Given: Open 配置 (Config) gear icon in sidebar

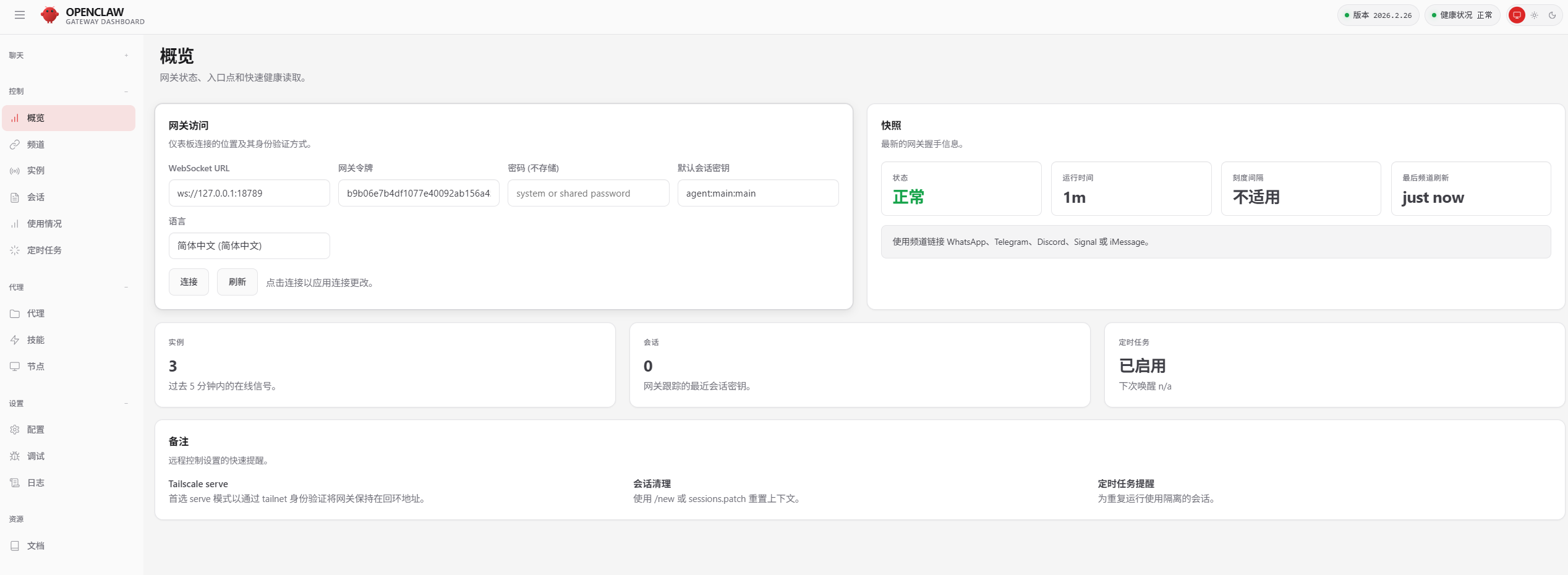Looking at the screenshot, I should pyautogui.click(x=15, y=430).
